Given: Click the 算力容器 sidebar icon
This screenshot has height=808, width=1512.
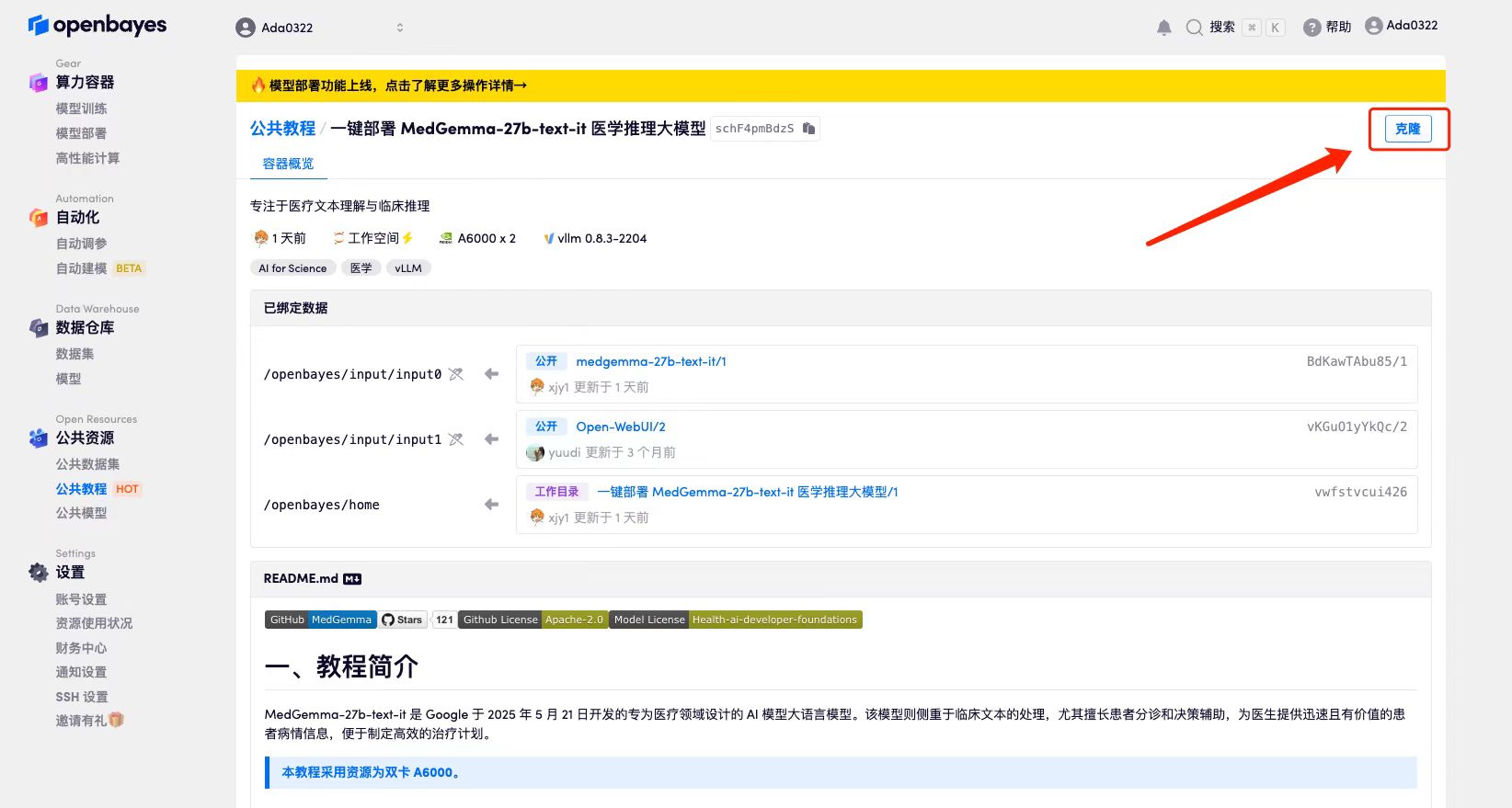Looking at the screenshot, I should 38,83.
